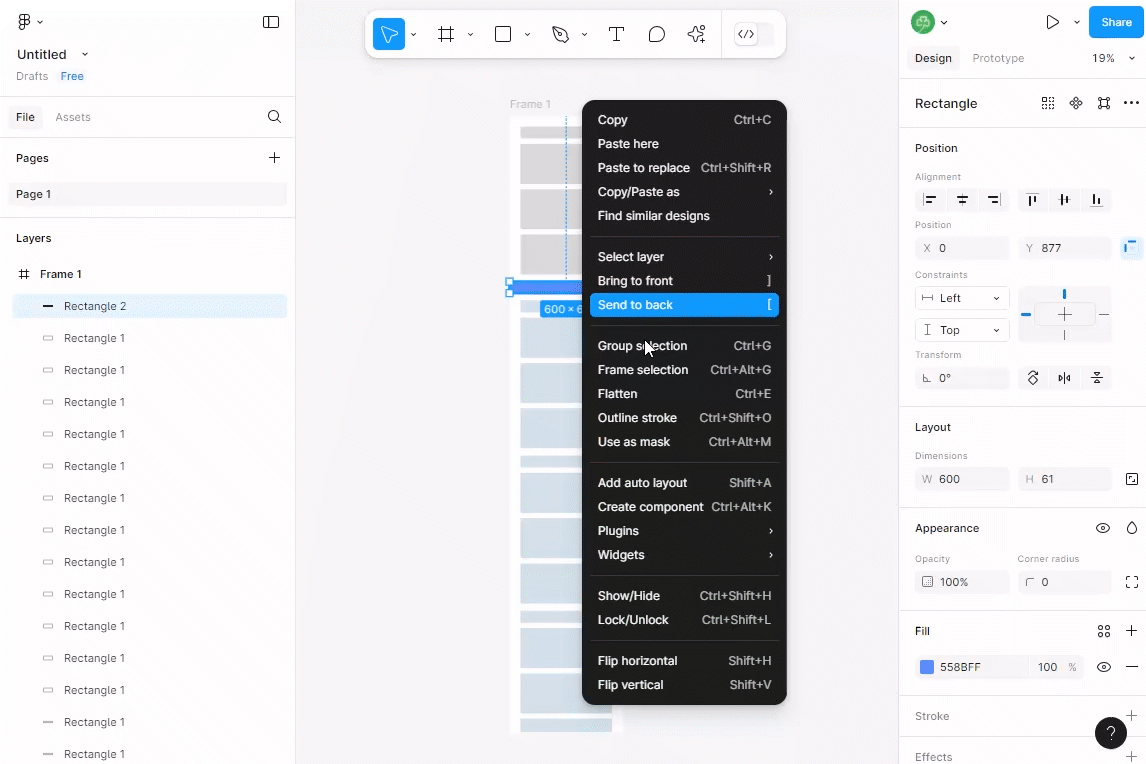Choose Bring to front in context menu
Viewport: 1146px width, 764px height.
coord(684,281)
